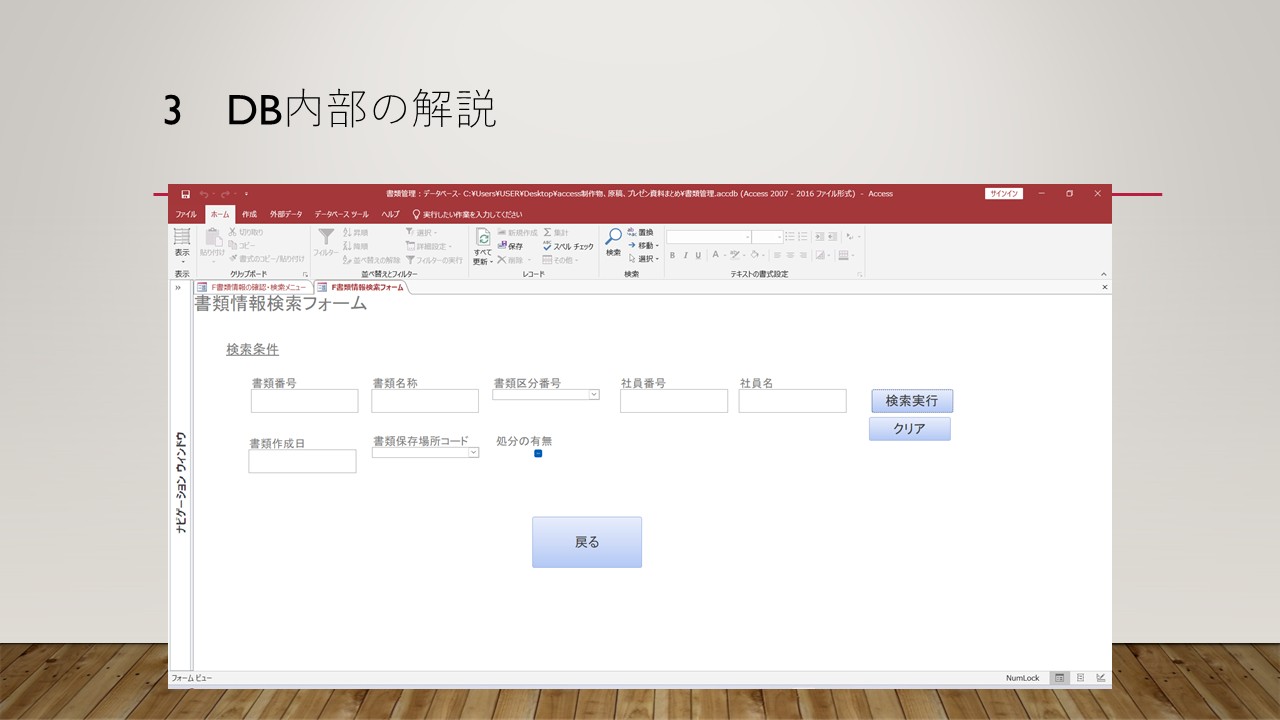Viewport: 1280px width, 720px height.
Task: Open the 作成 ribbon tab
Action: 249,214
